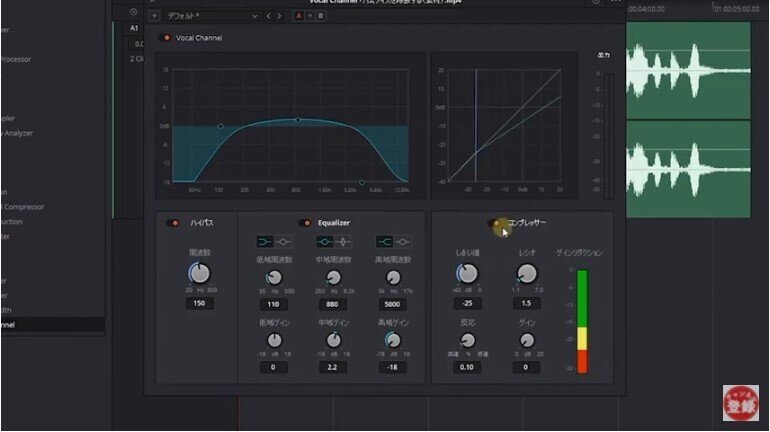This screenshot has width=770, height=432.
Task: Copy A settings to B arrow
Action: coord(310,16)
